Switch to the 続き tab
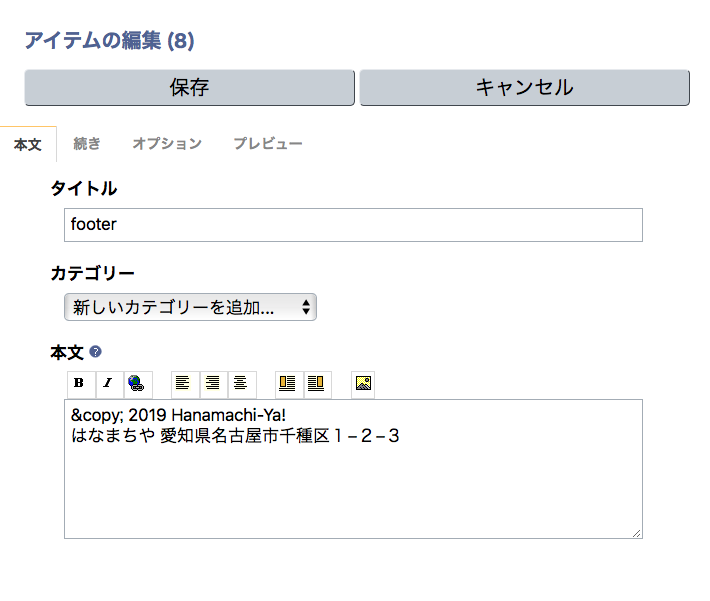Viewport: 710px width, 601px height. click(87, 144)
